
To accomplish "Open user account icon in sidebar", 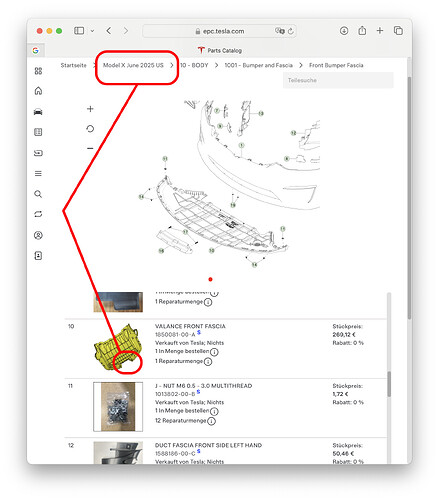I will 38,235.
